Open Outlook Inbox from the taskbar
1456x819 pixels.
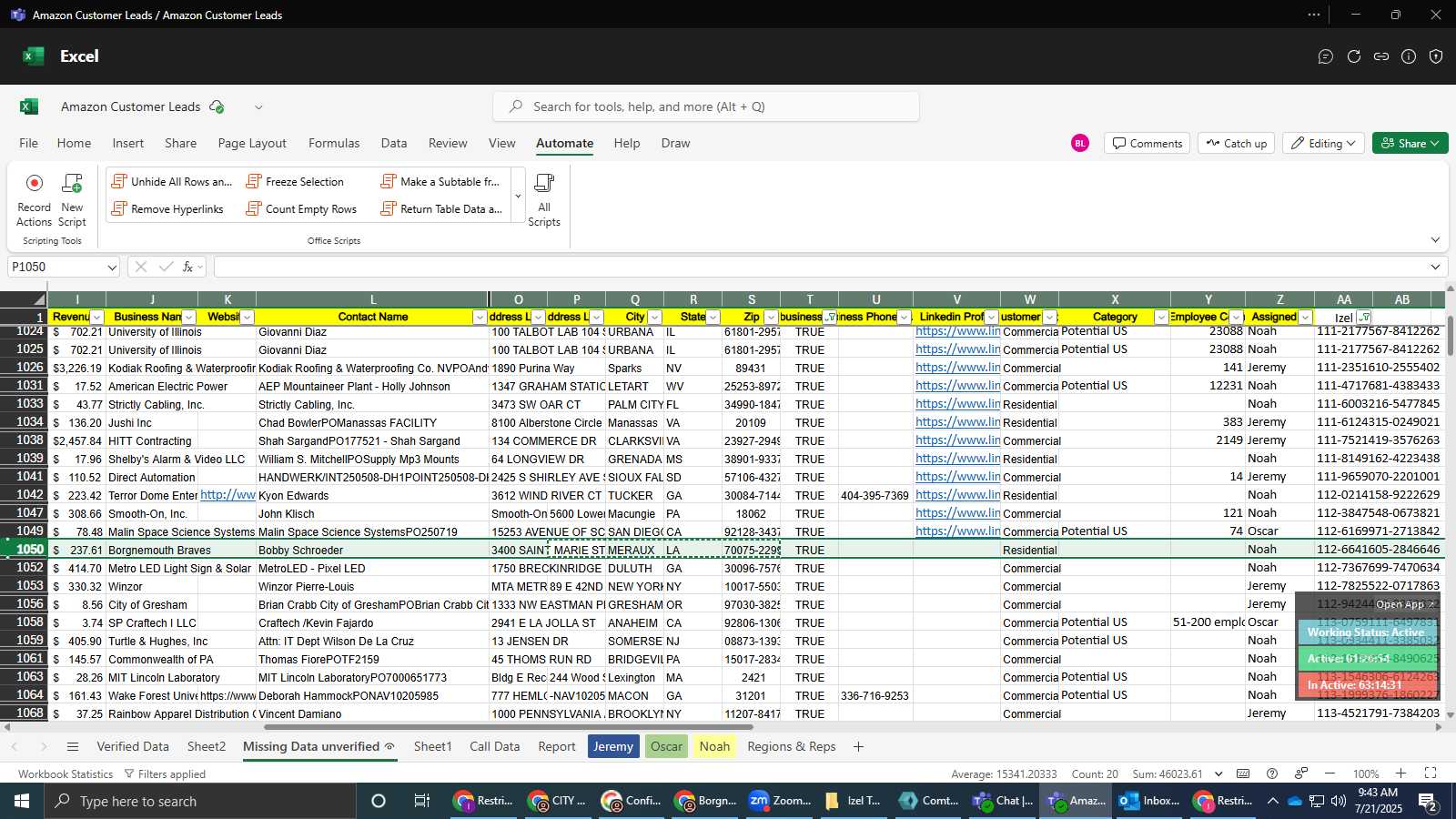tap(1150, 801)
